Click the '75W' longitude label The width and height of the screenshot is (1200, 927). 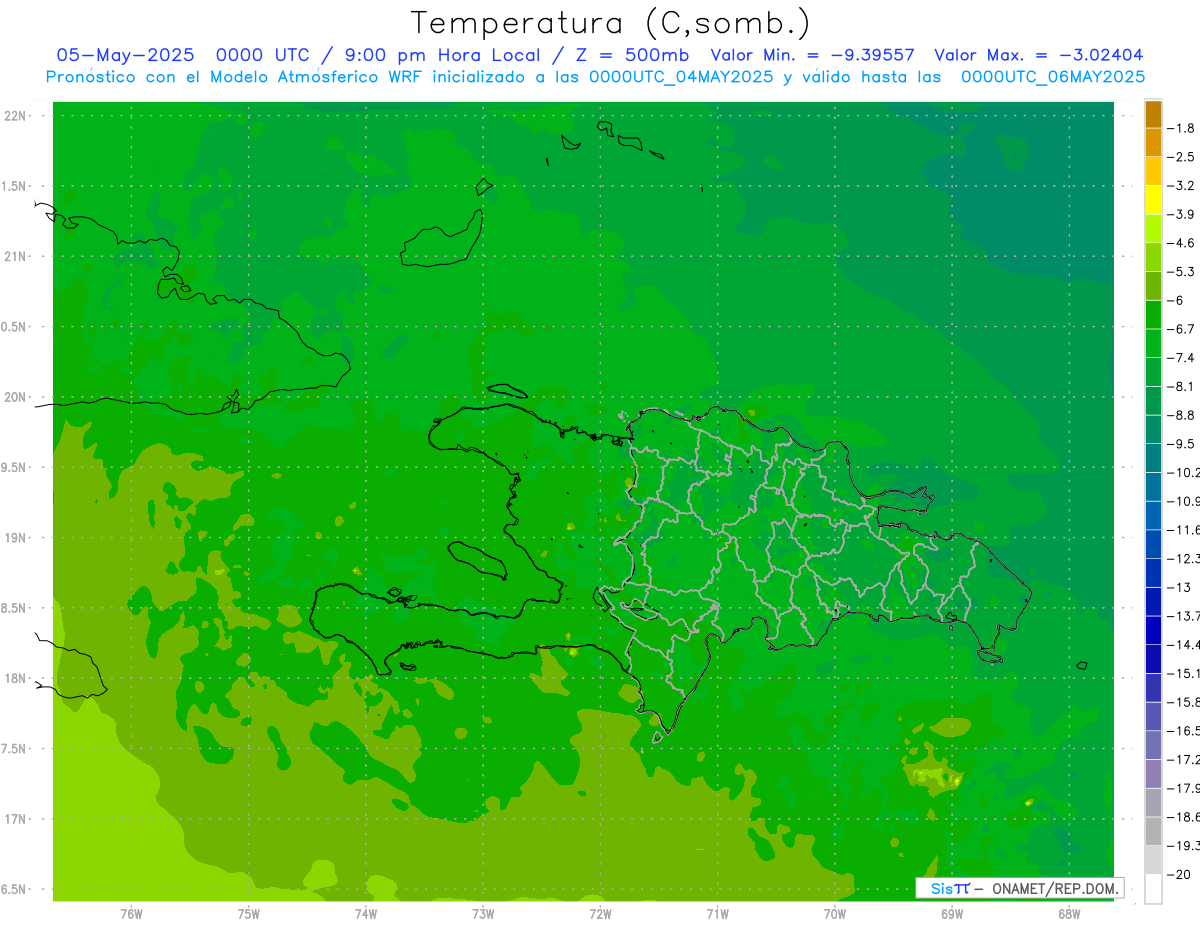tap(249, 913)
